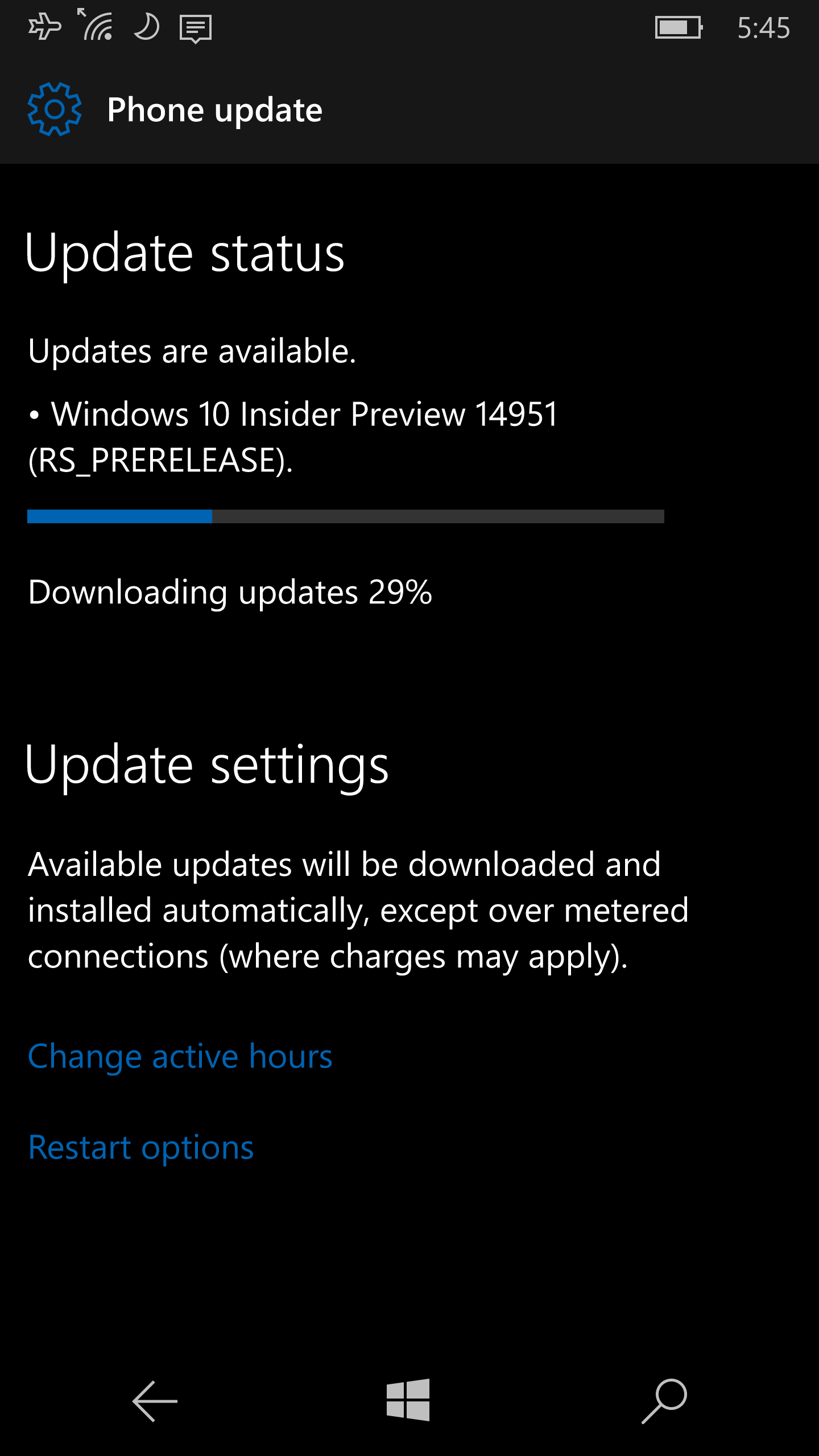Click the blue download progress bar
Viewport: 819px width, 1456px height.
[346, 516]
